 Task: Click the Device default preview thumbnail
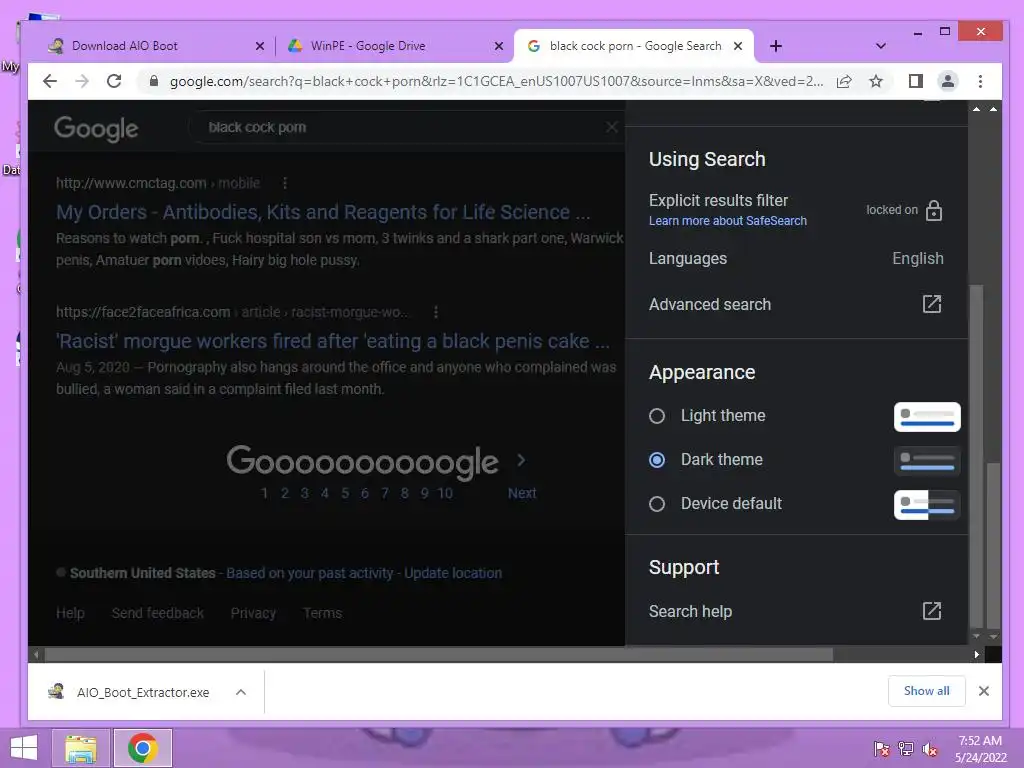927,504
